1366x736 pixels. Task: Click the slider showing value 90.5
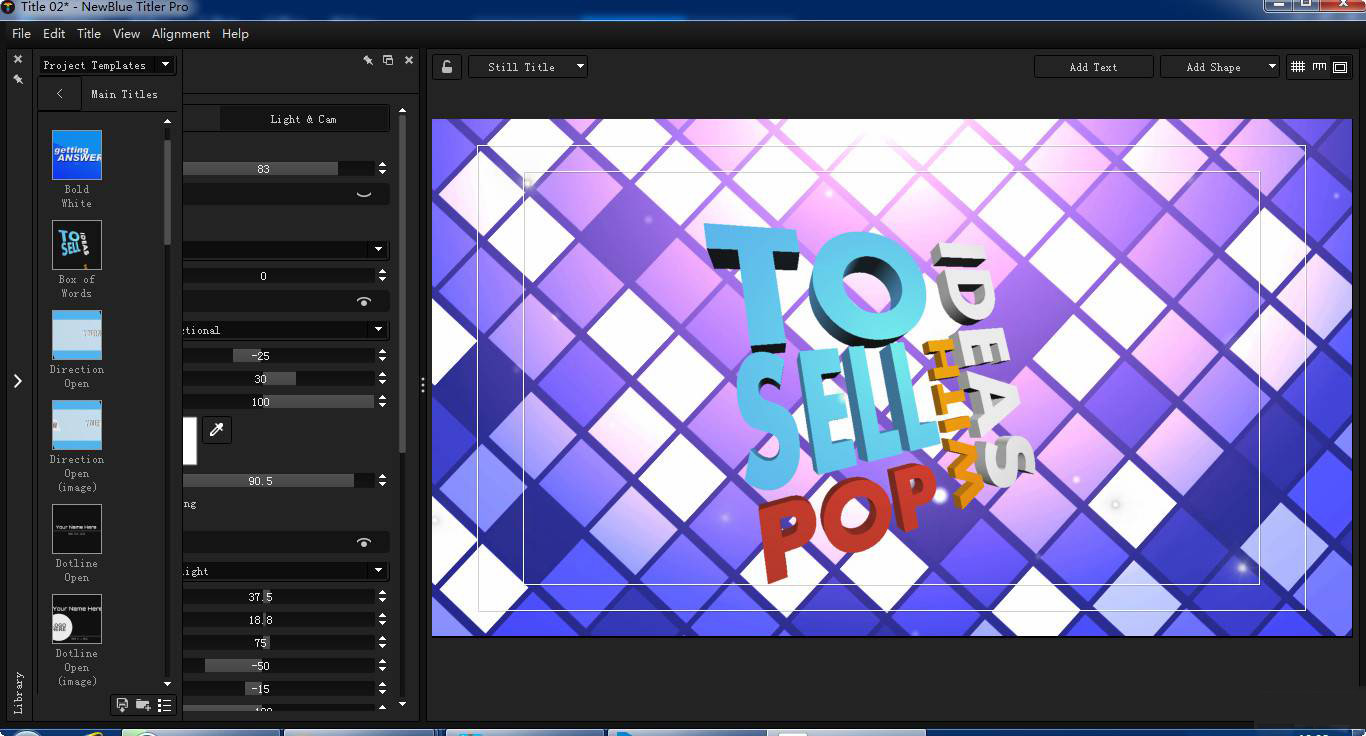(x=278, y=481)
